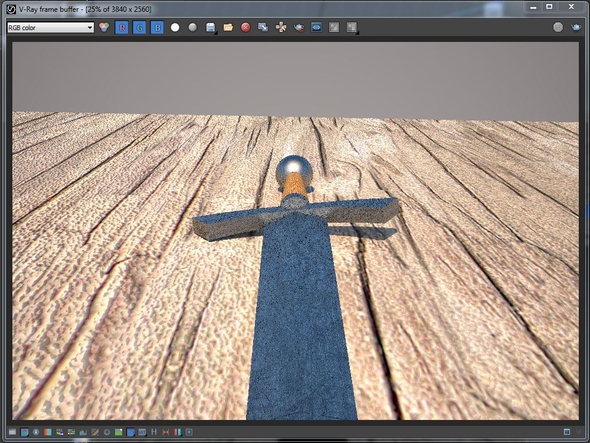
Task: Clear the image with red X icon
Action: pyautogui.click(x=246, y=27)
